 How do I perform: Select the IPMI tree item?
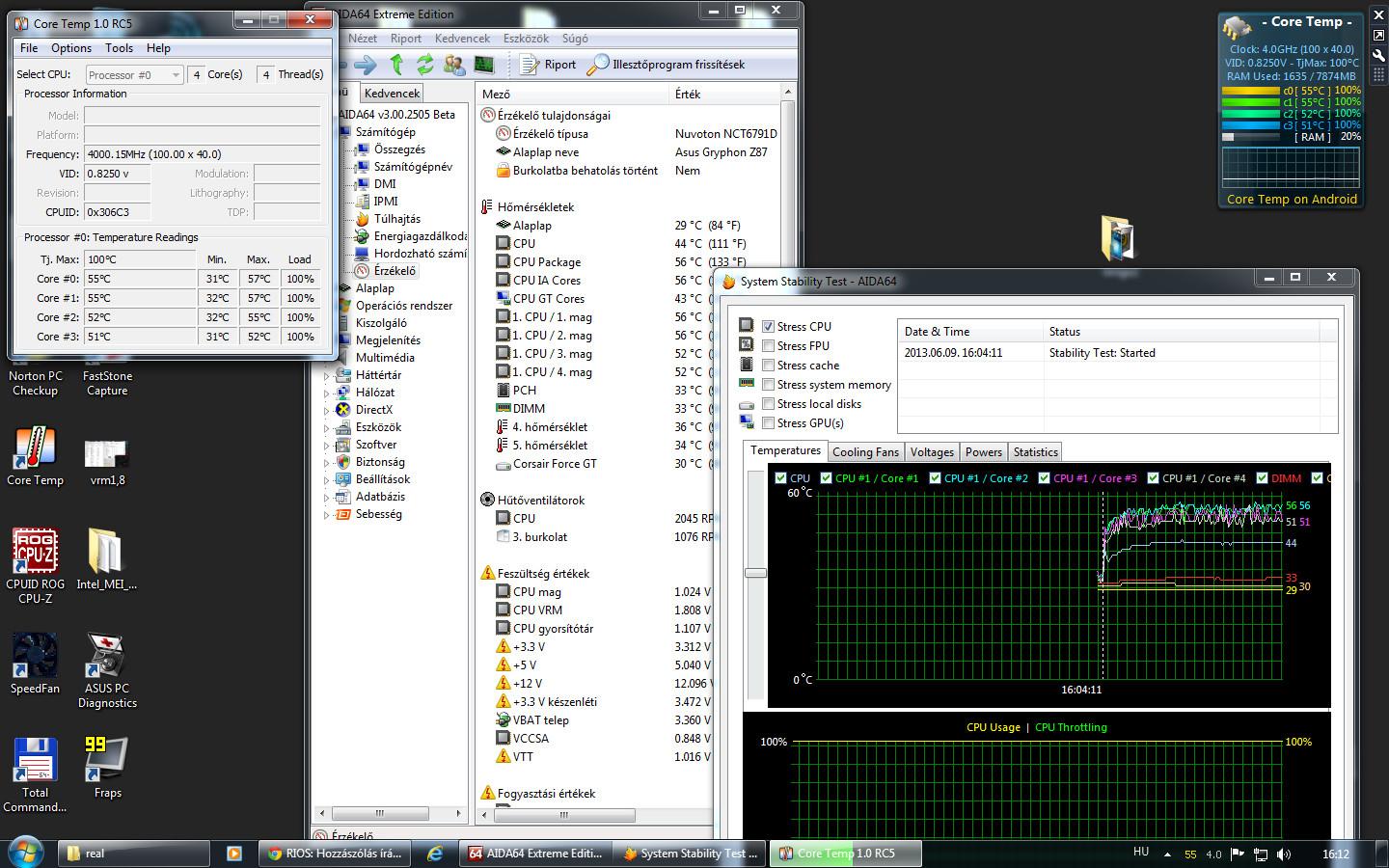tap(386, 202)
